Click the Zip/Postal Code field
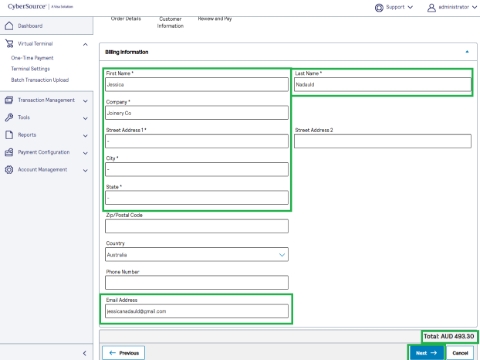The width and height of the screenshot is (480, 360). click(197, 226)
